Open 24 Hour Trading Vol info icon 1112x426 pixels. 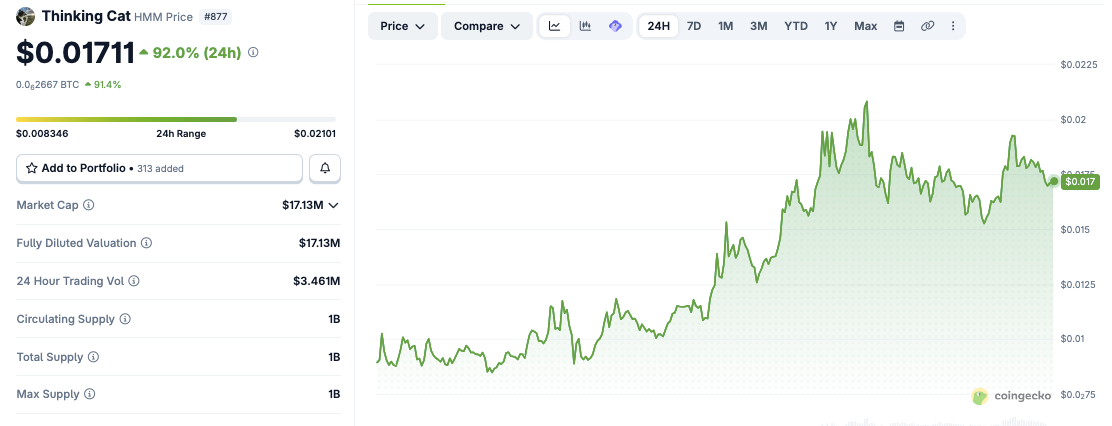pos(134,281)
